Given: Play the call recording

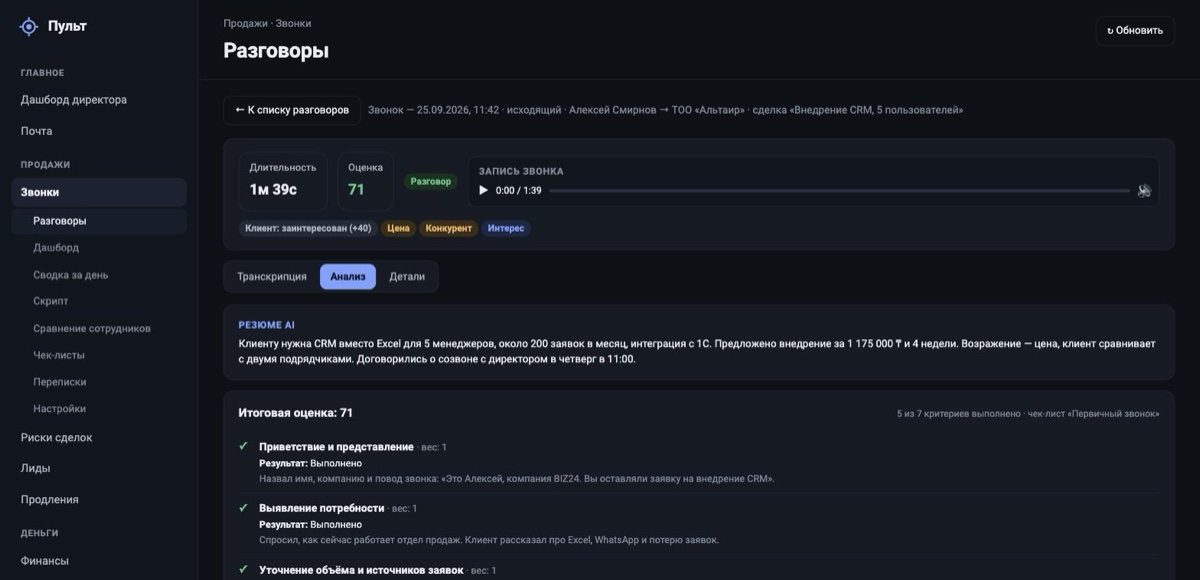Looking at the screenshot, I should click(484, 190).
